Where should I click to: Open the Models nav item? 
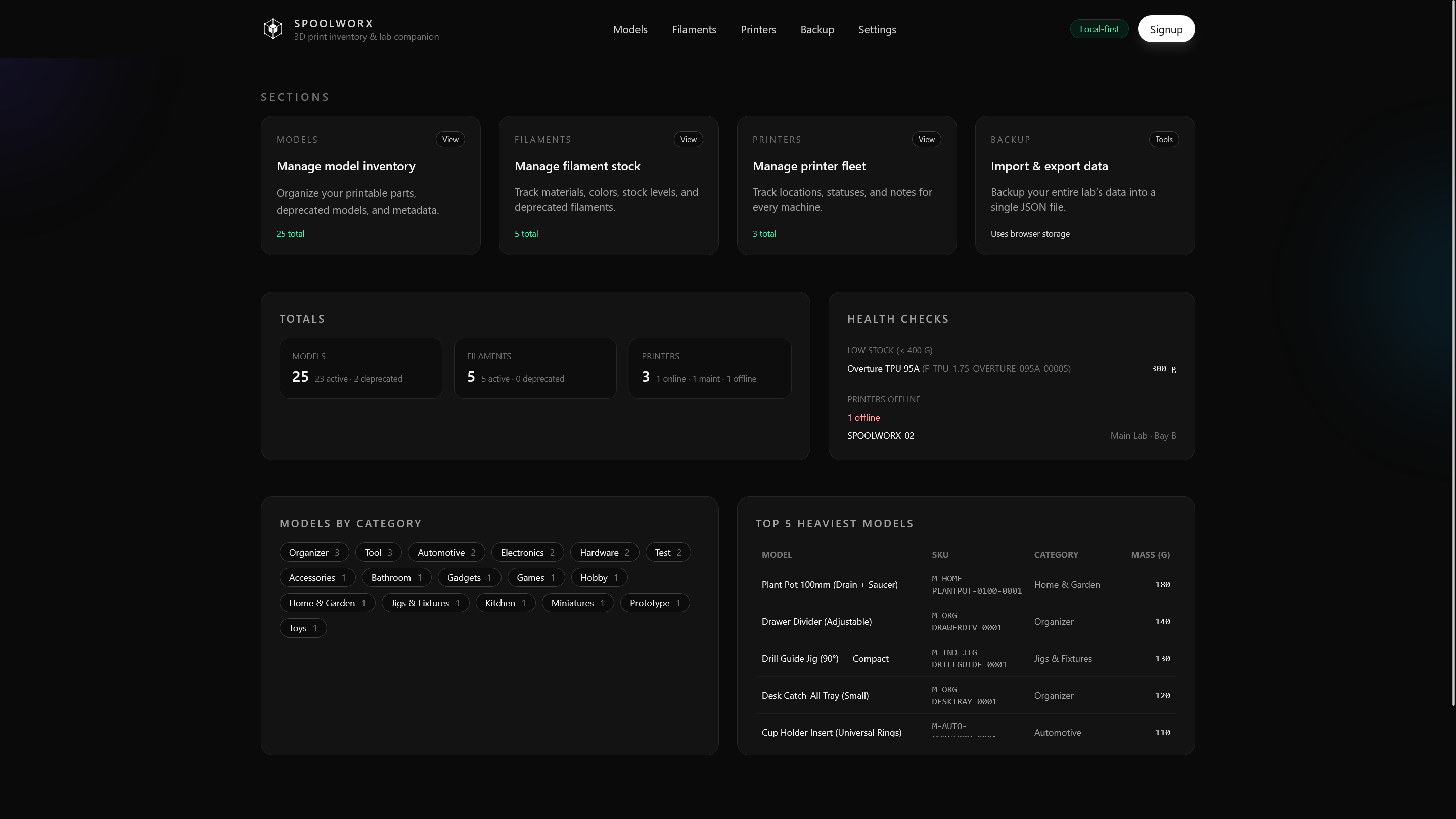click(630, 29)
